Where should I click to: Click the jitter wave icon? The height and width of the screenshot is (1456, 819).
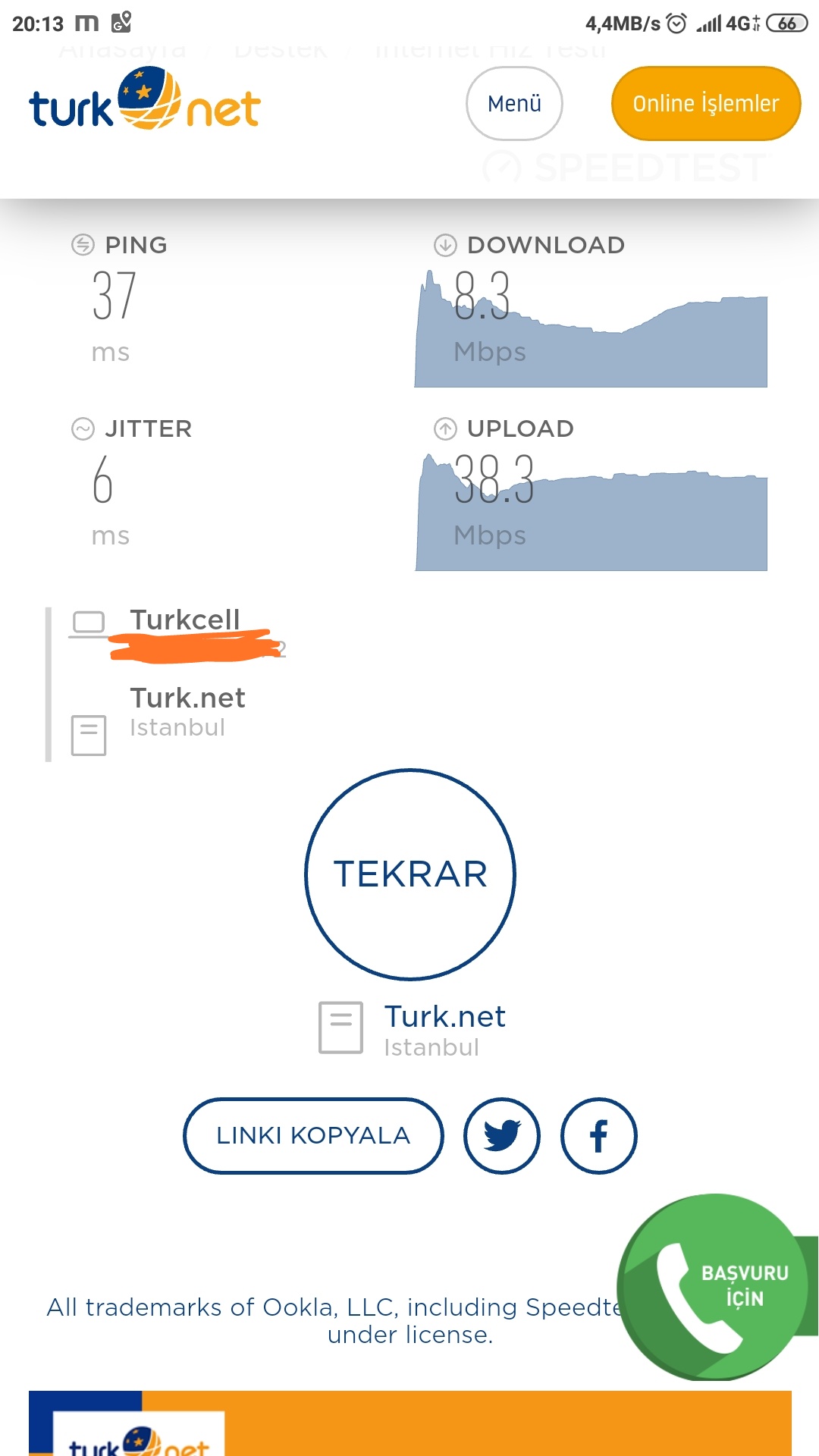point(83,428)
